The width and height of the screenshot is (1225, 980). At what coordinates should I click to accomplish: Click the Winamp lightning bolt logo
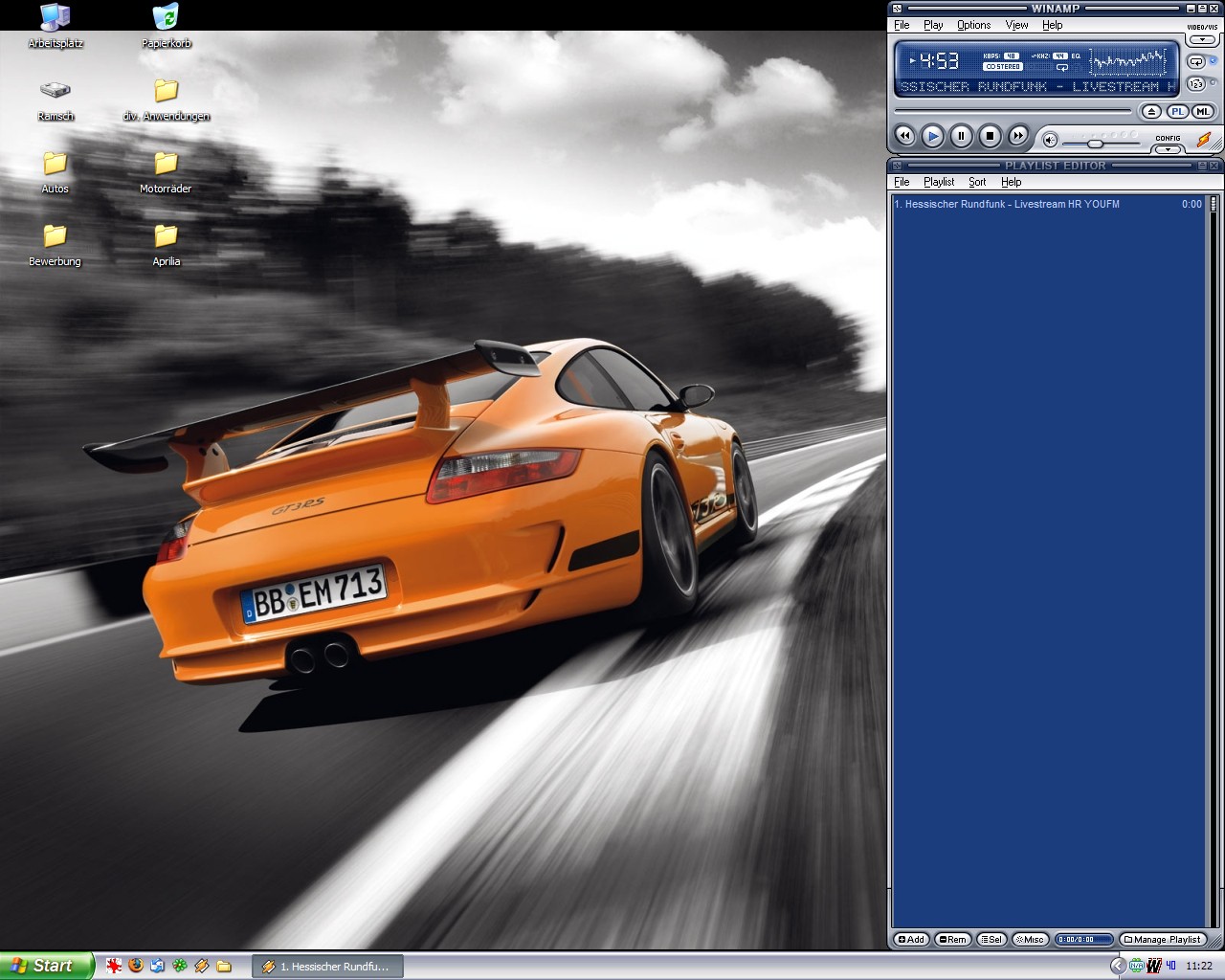point(1204,140)
